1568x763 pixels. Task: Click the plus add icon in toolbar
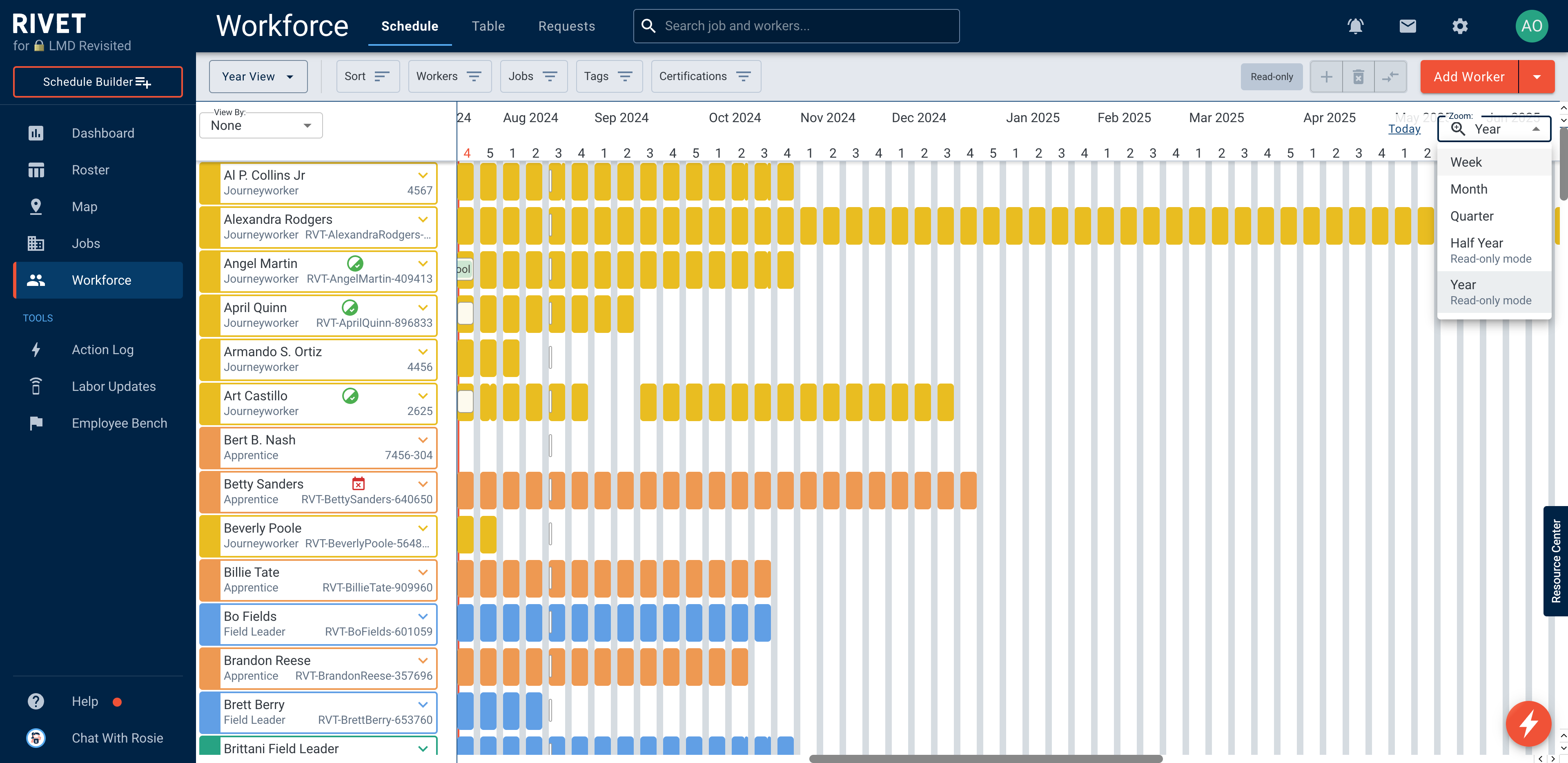pos(1326,77)
